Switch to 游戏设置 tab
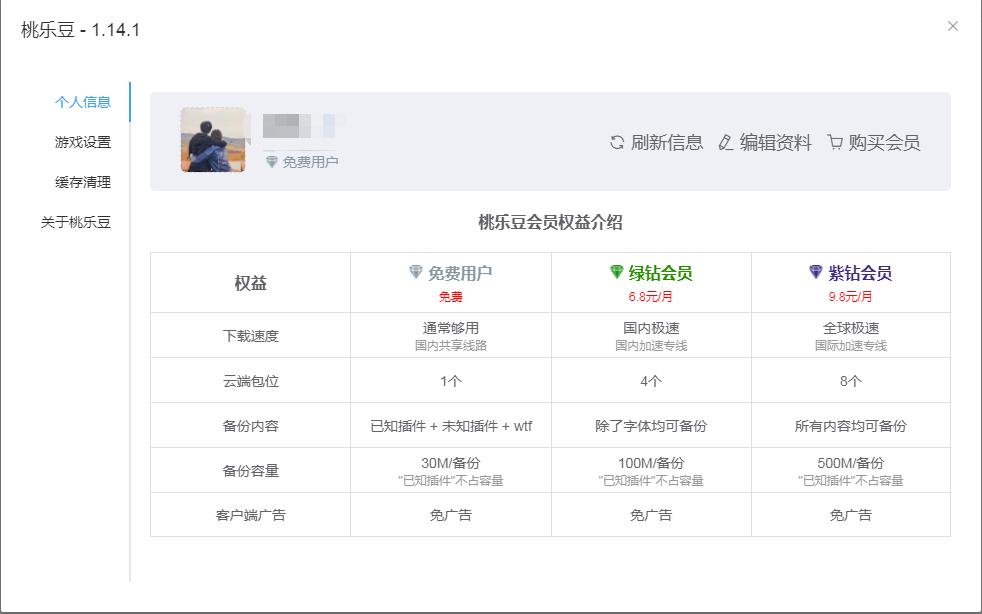 [x=83, y=142]
